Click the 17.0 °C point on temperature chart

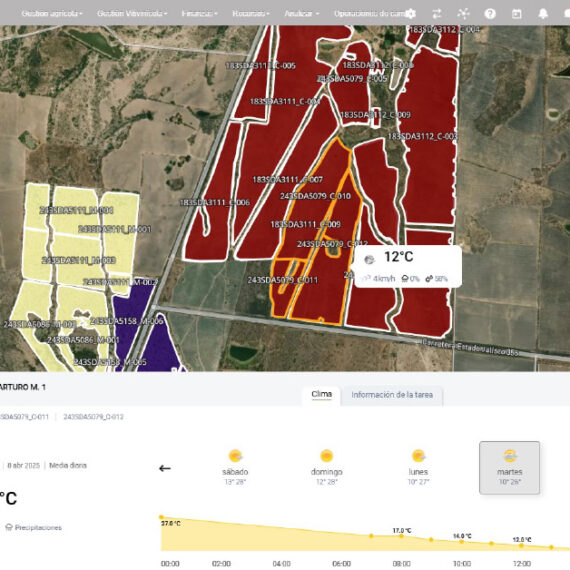pyautogui.click(x=401, y=536)
